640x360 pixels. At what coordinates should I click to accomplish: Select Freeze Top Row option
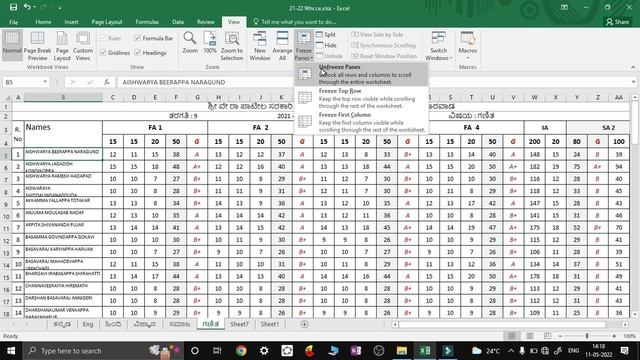(361, 98)
